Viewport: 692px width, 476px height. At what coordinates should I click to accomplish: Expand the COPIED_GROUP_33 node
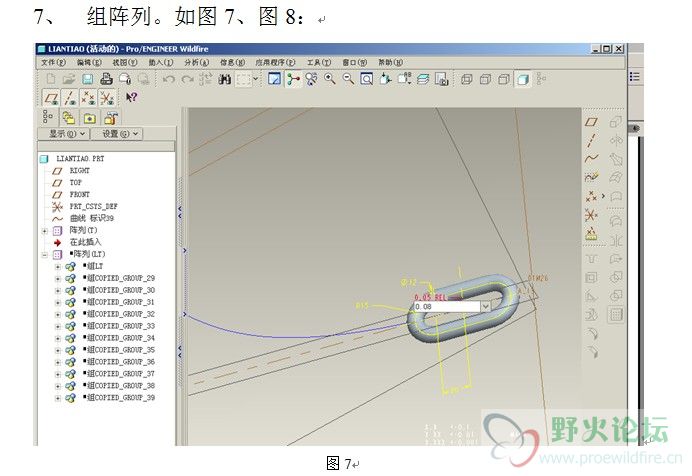click(x=57, y=326)
